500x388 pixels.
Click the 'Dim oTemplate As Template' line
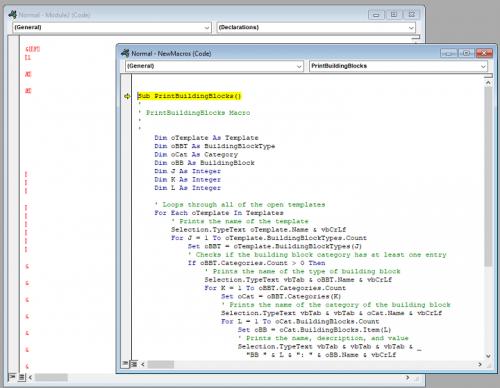[x=206, y=138]
